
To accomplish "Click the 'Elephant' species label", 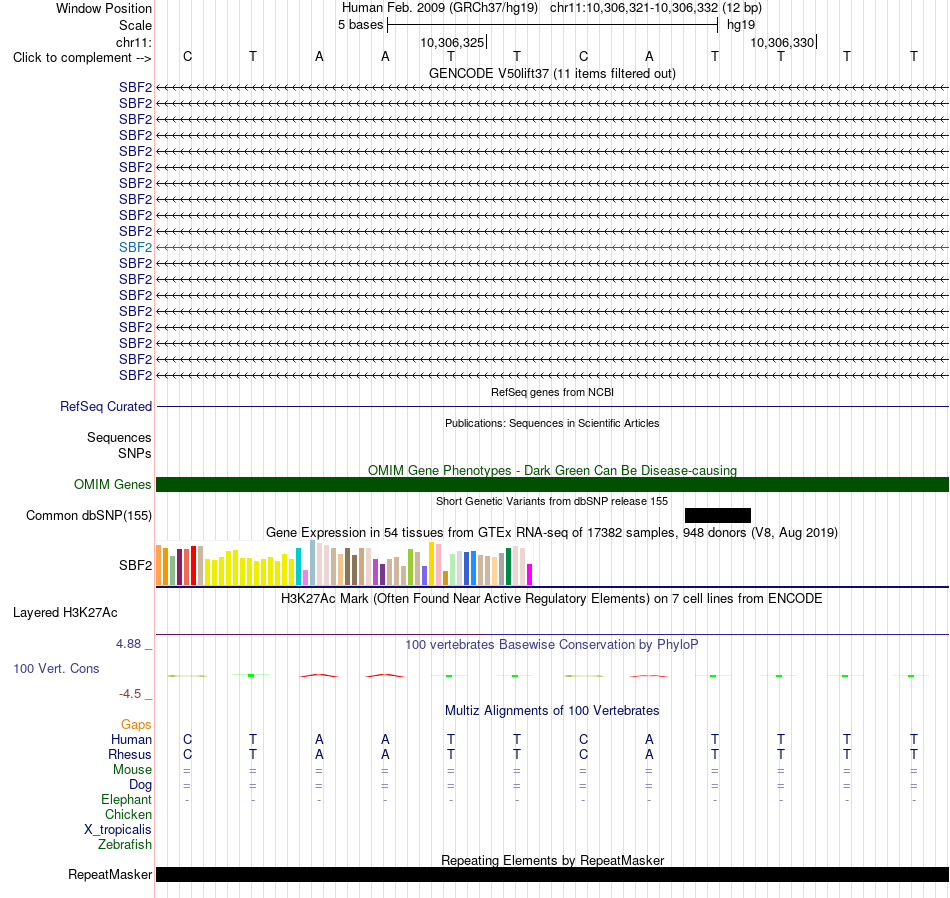I will [126, 800].
